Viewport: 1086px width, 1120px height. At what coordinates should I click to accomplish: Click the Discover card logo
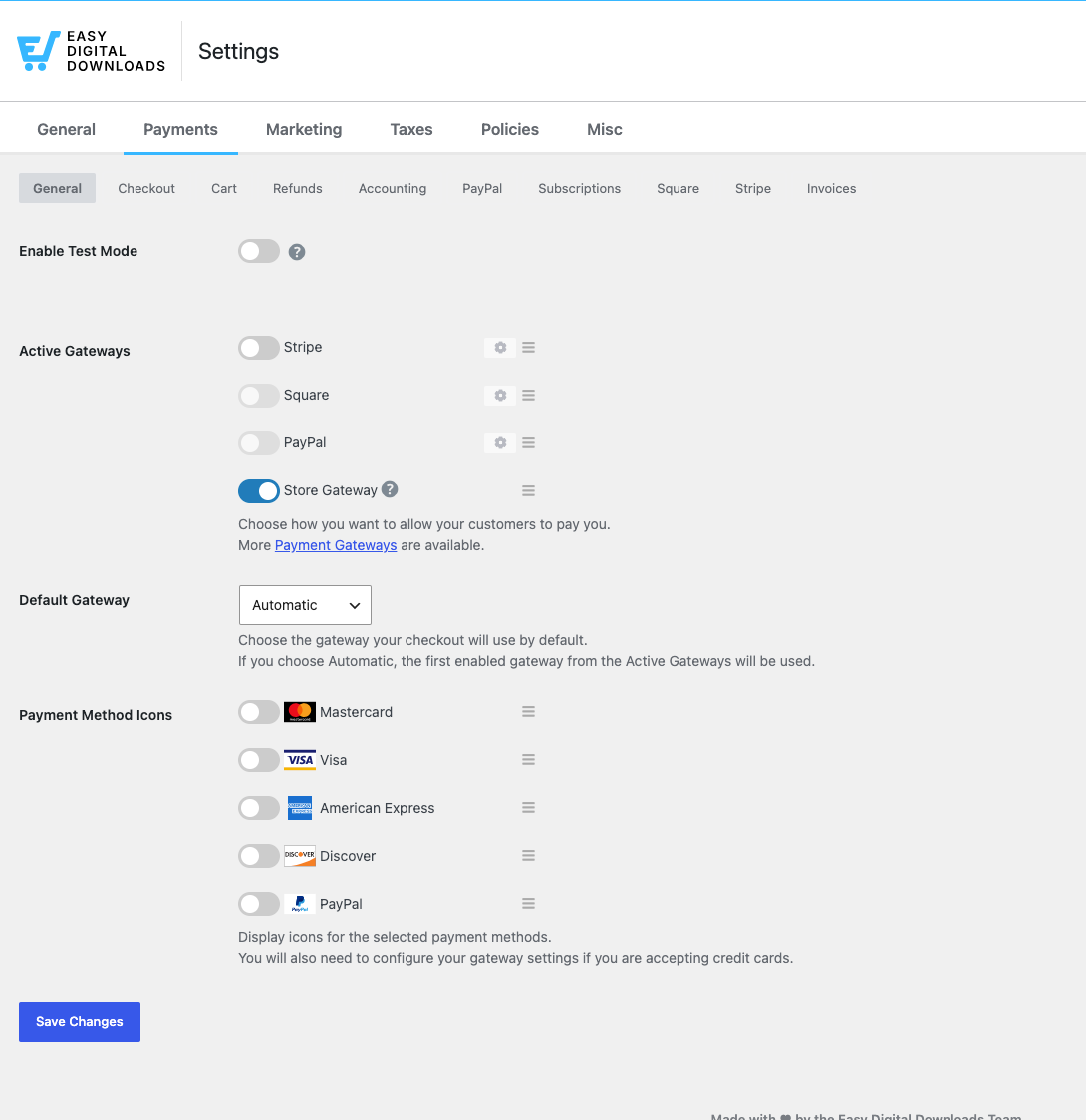(x=300, y=856)
